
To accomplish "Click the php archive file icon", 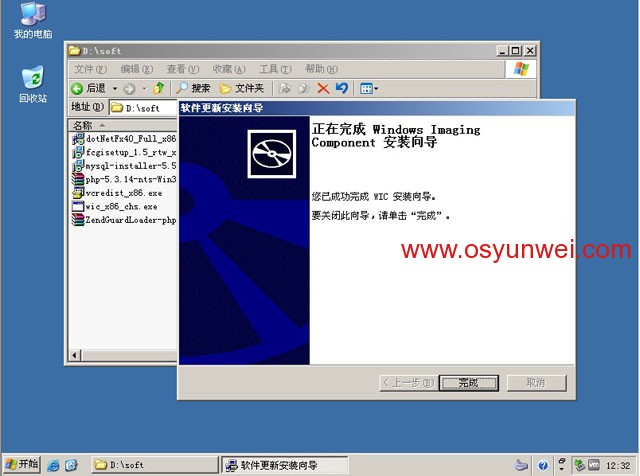I will click(x=78, y=179).
